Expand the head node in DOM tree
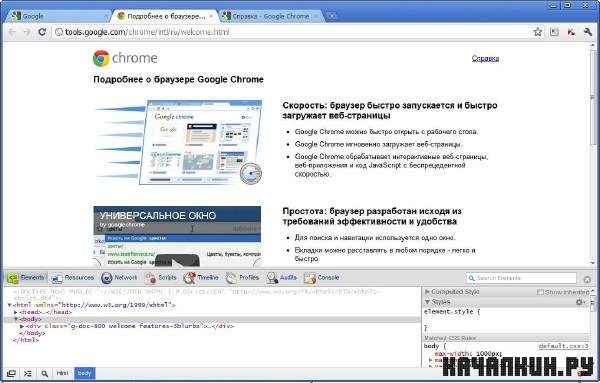The height and width of the screenshot is (383, 600). tap(16, 312)
